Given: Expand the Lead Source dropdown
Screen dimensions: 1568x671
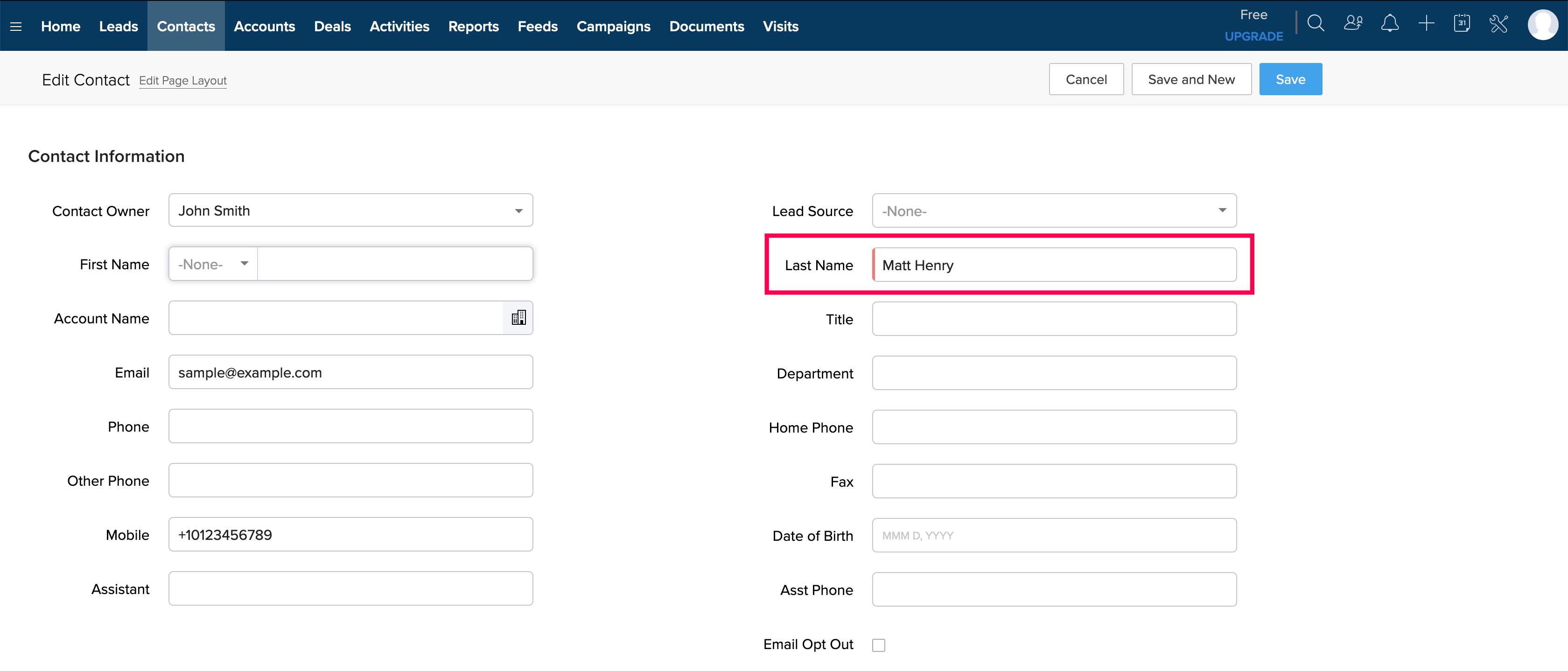Looking at the screenshot, I should click(1222, 210).
